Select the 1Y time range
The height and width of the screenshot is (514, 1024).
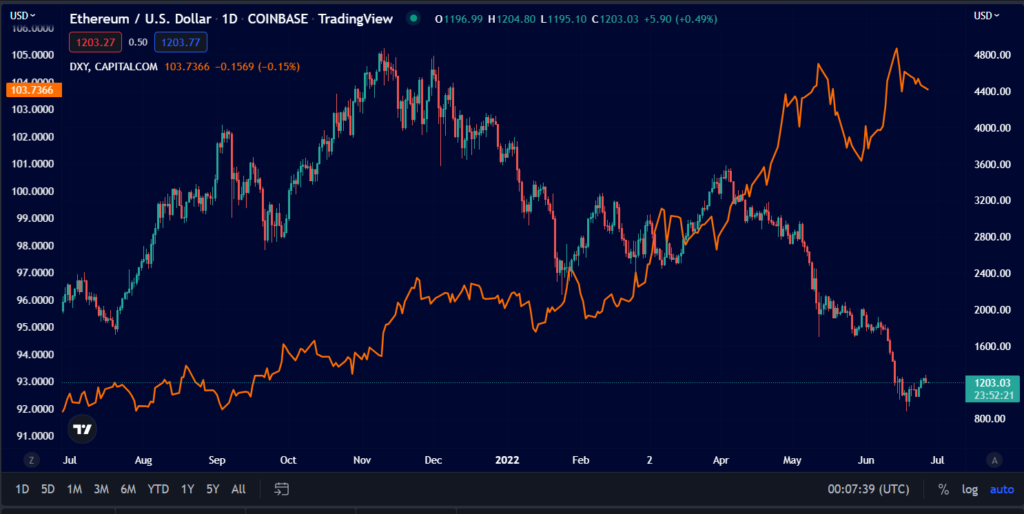click(x=187, y=489)
